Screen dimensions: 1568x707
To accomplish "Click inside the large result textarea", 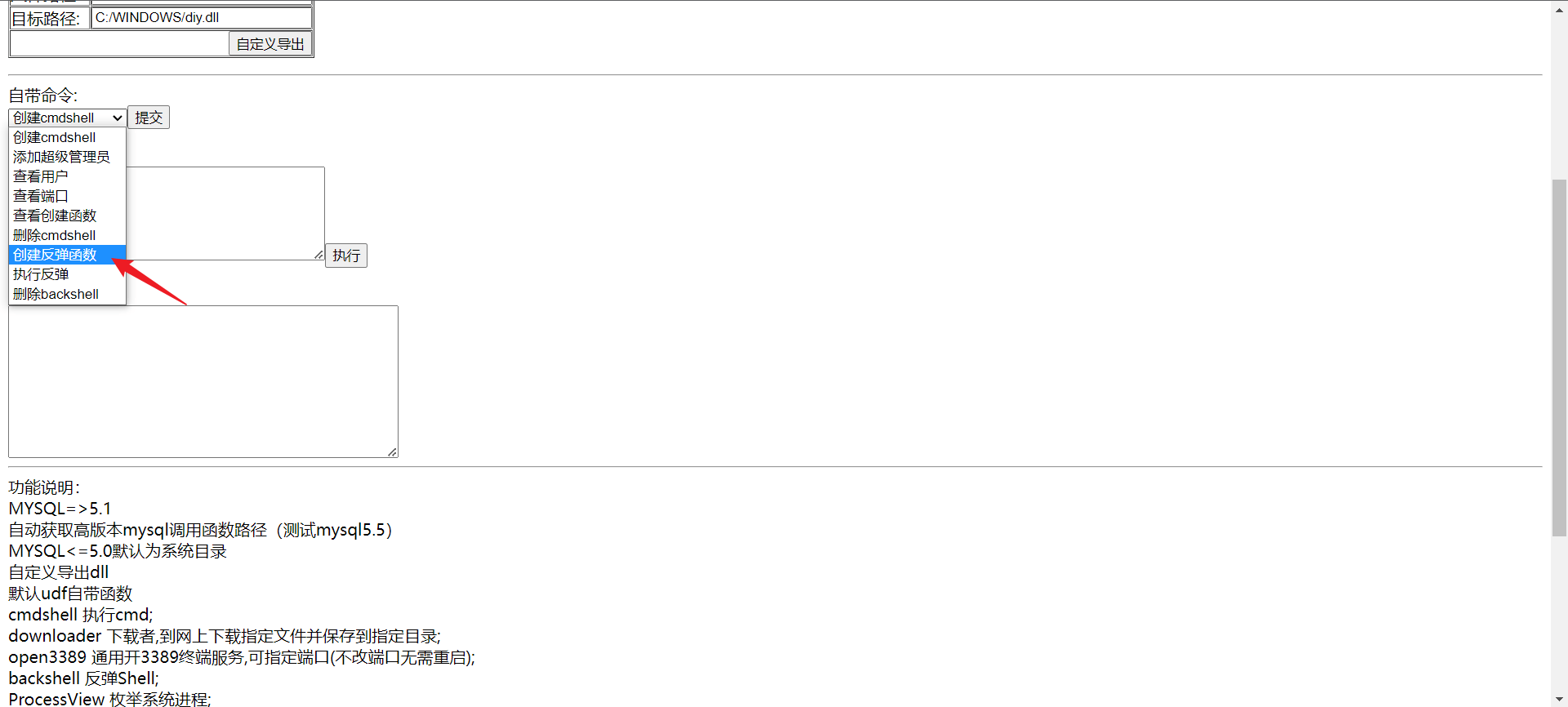I will (203, 381).
